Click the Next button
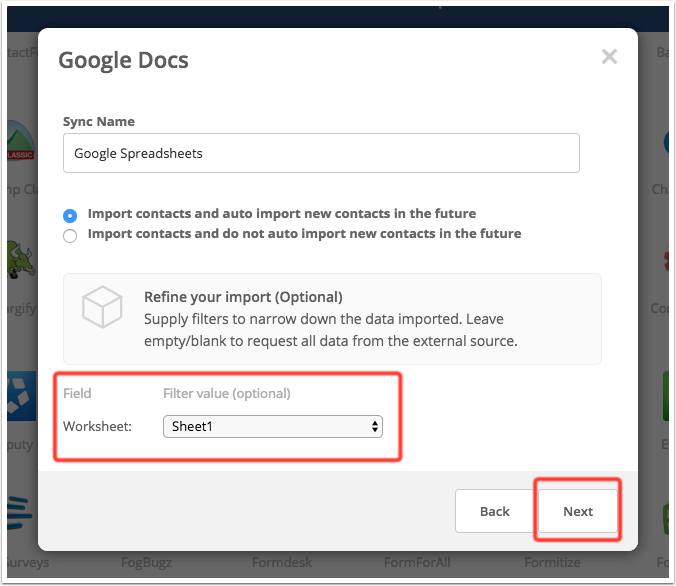Screen dimensions: 676x586 click(x=578, y=511)
